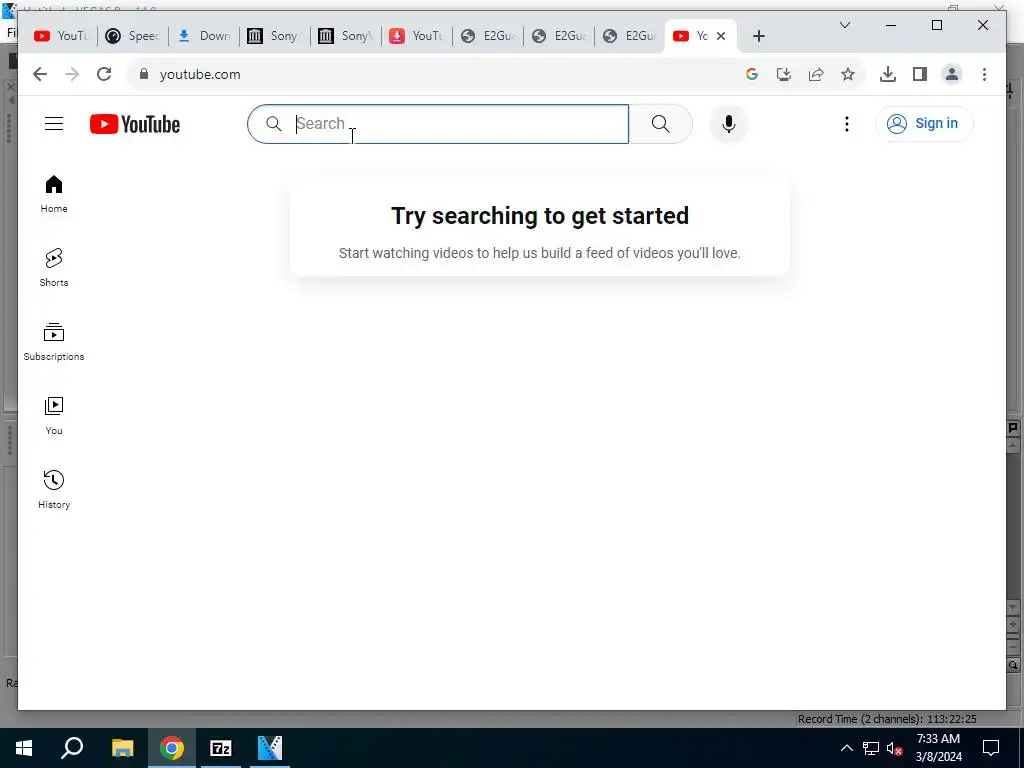Open Chrome downloads icon in toolbar
The width and height of the screenshot is (1024, 768).
click(888, 74)
